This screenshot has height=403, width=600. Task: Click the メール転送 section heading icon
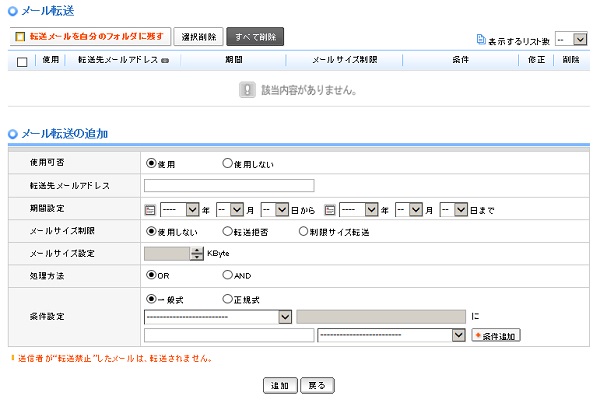click(12, 10)
